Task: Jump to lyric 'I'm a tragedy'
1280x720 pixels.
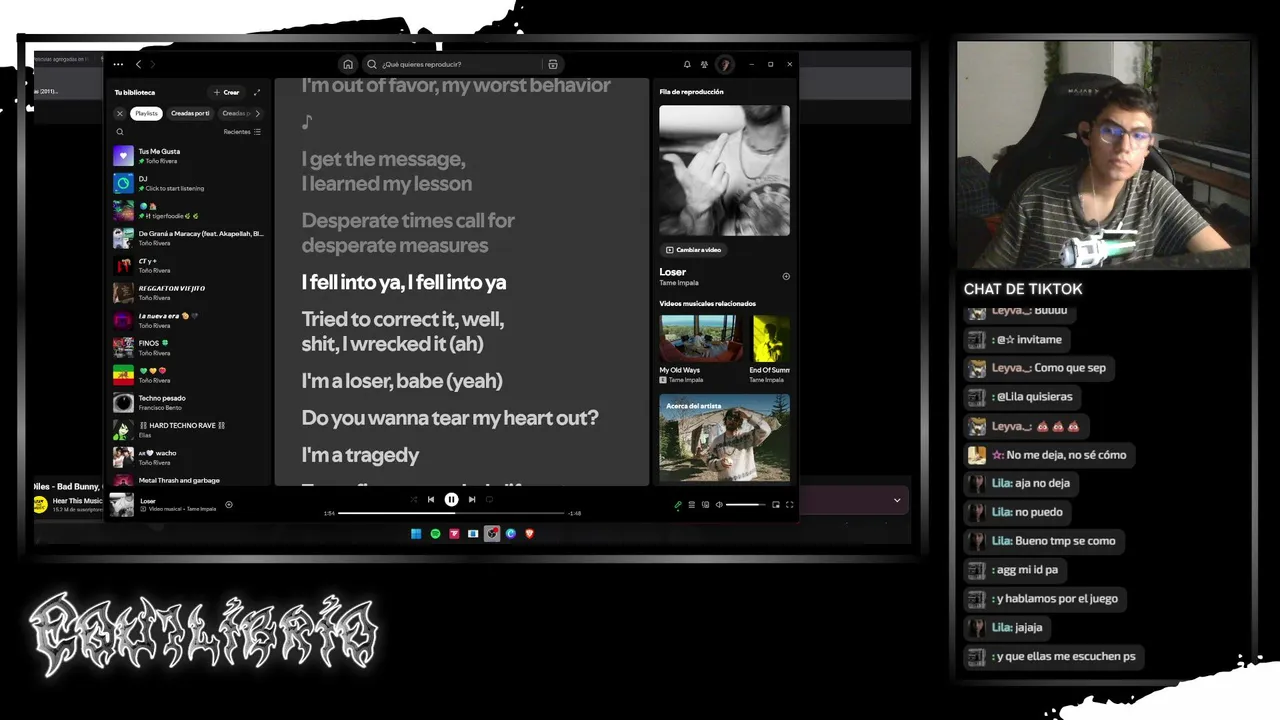Action: coord(360,455)
